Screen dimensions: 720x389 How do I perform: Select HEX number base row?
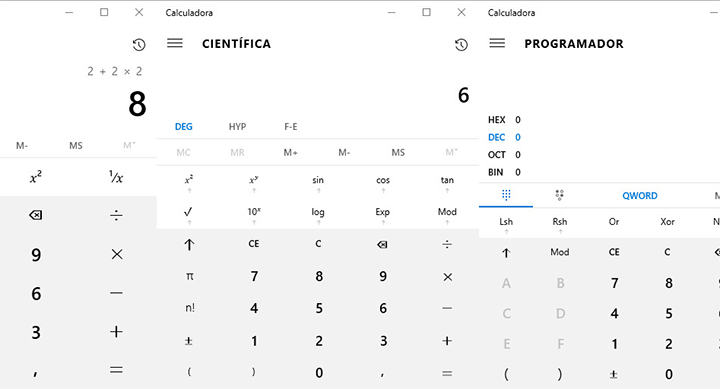(504, 120)
